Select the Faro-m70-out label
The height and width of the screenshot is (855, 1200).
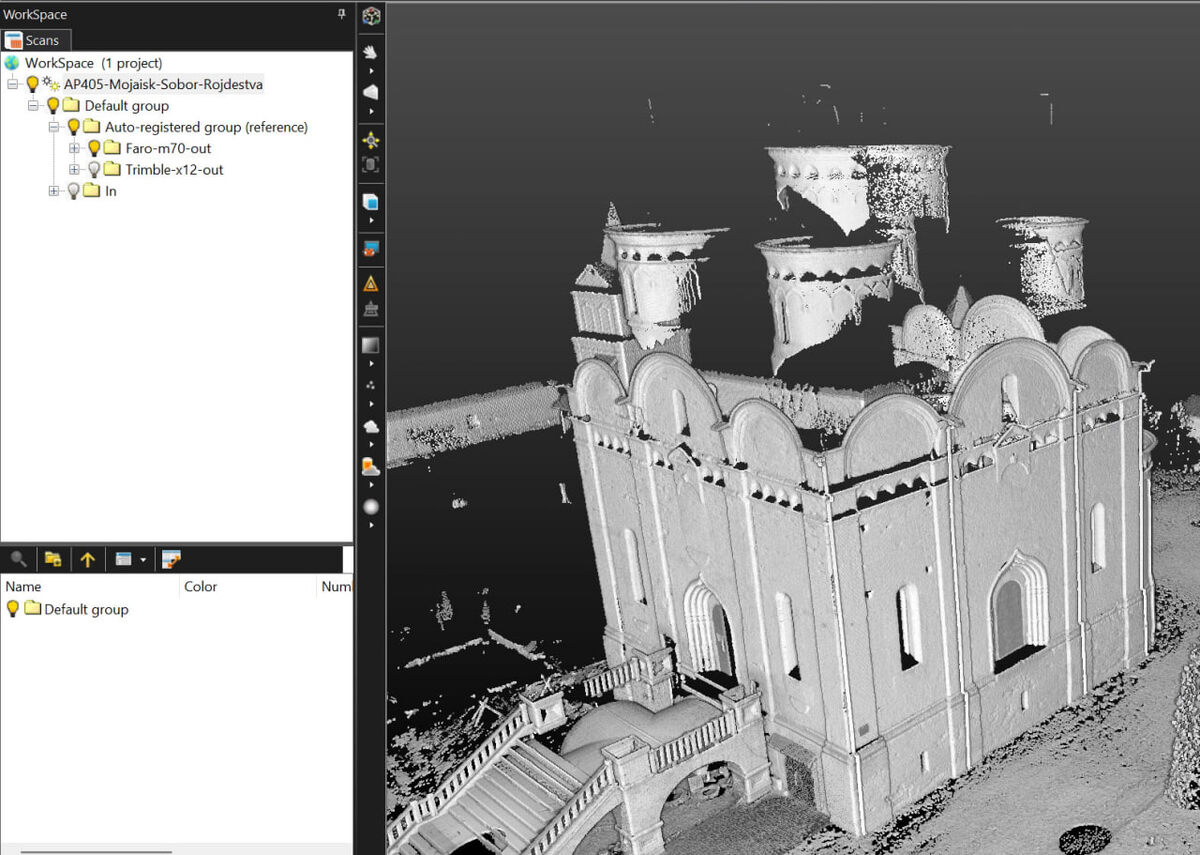[168, 148]
